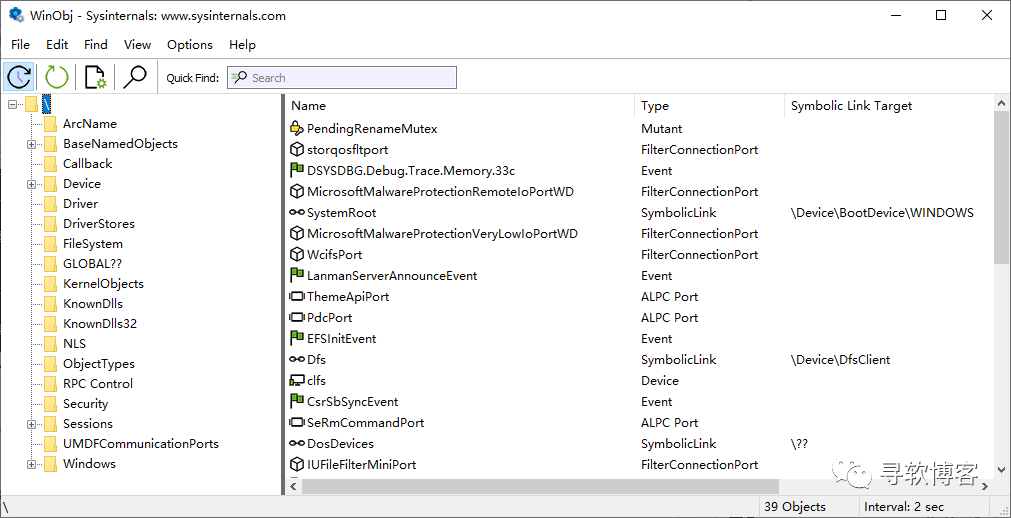Click the WcifsPort cube icon

point(296,254)
